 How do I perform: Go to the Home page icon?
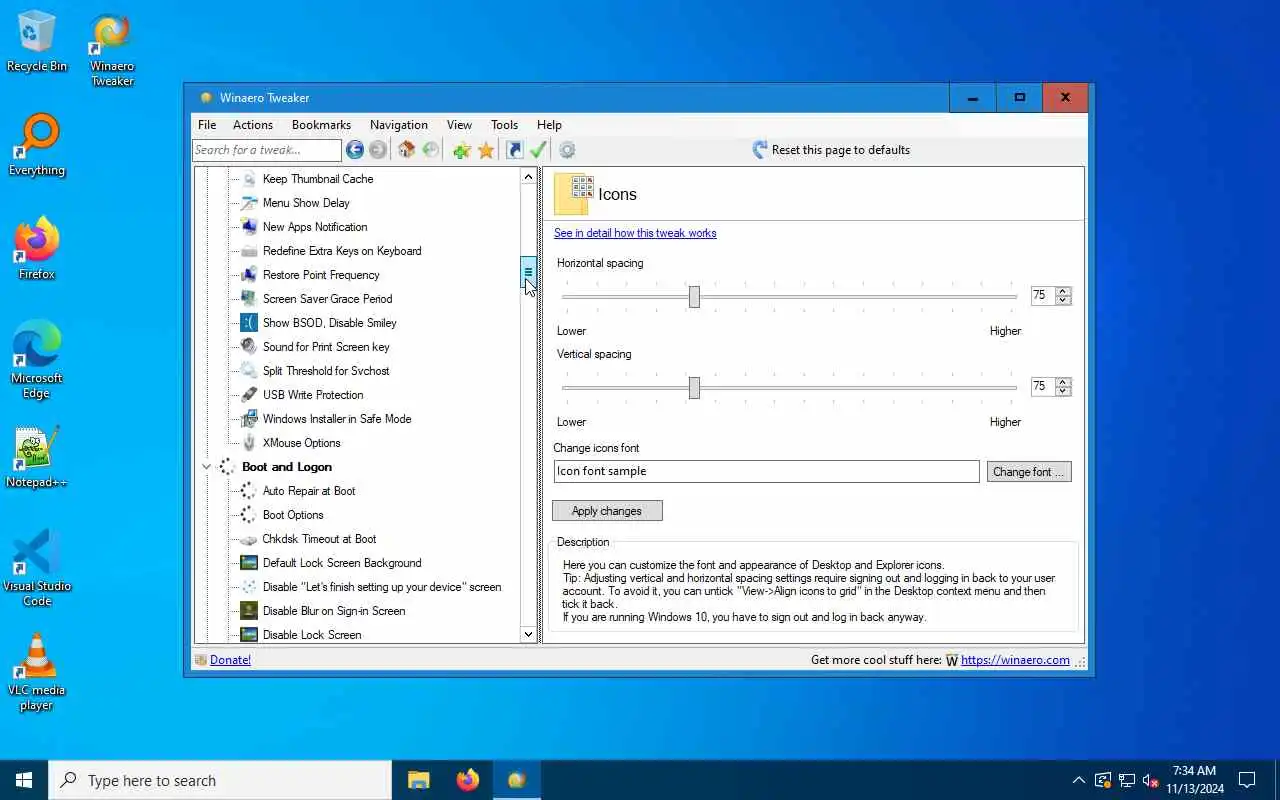[406, 150]
